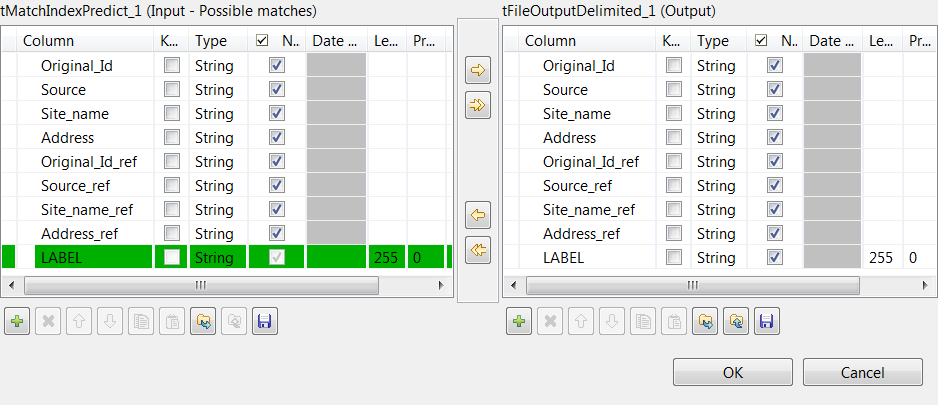
Task: Open Type cell for input Address row
Action: tap(218, 138)
